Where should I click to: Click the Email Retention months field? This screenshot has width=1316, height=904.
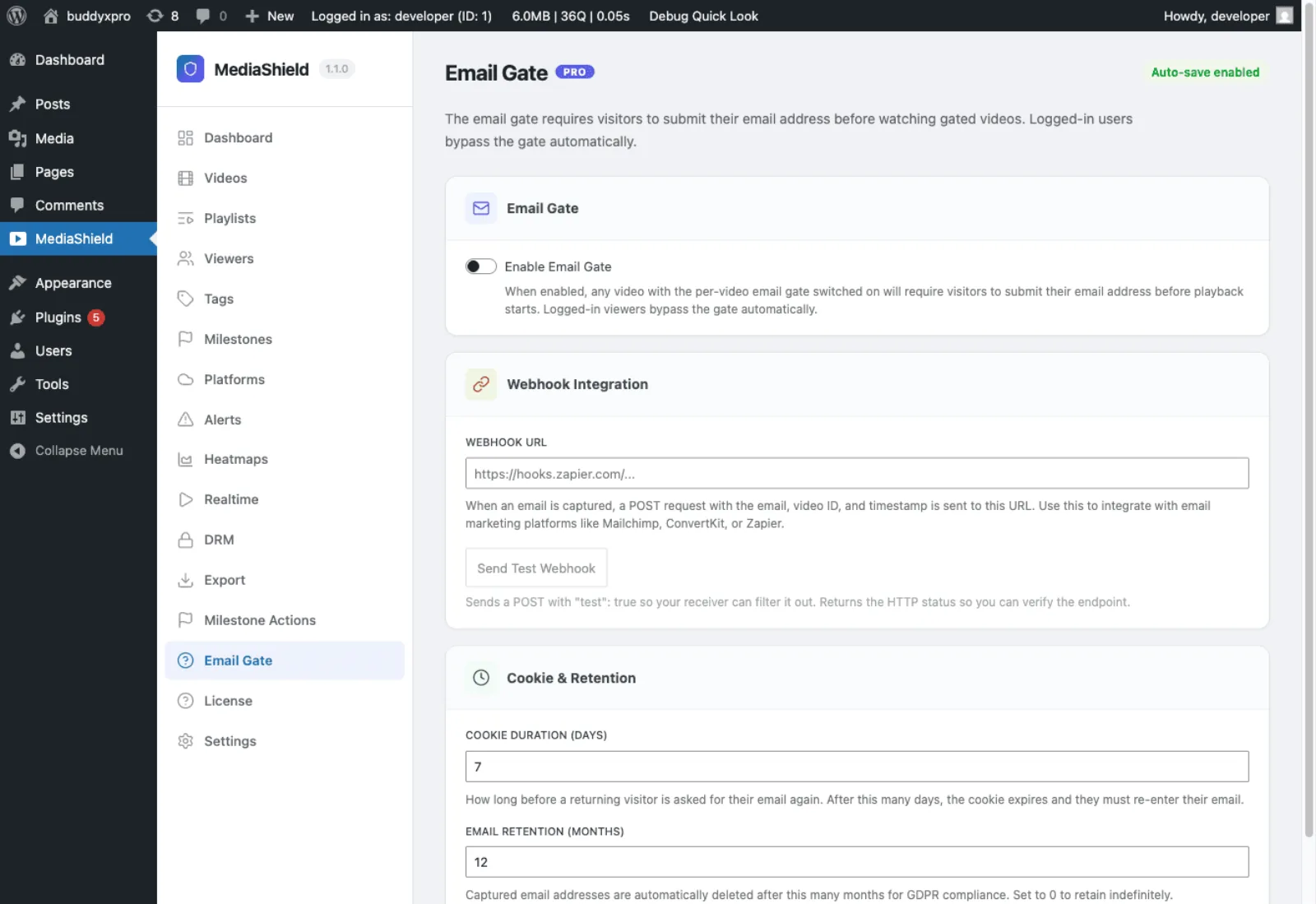pos(857,862)
